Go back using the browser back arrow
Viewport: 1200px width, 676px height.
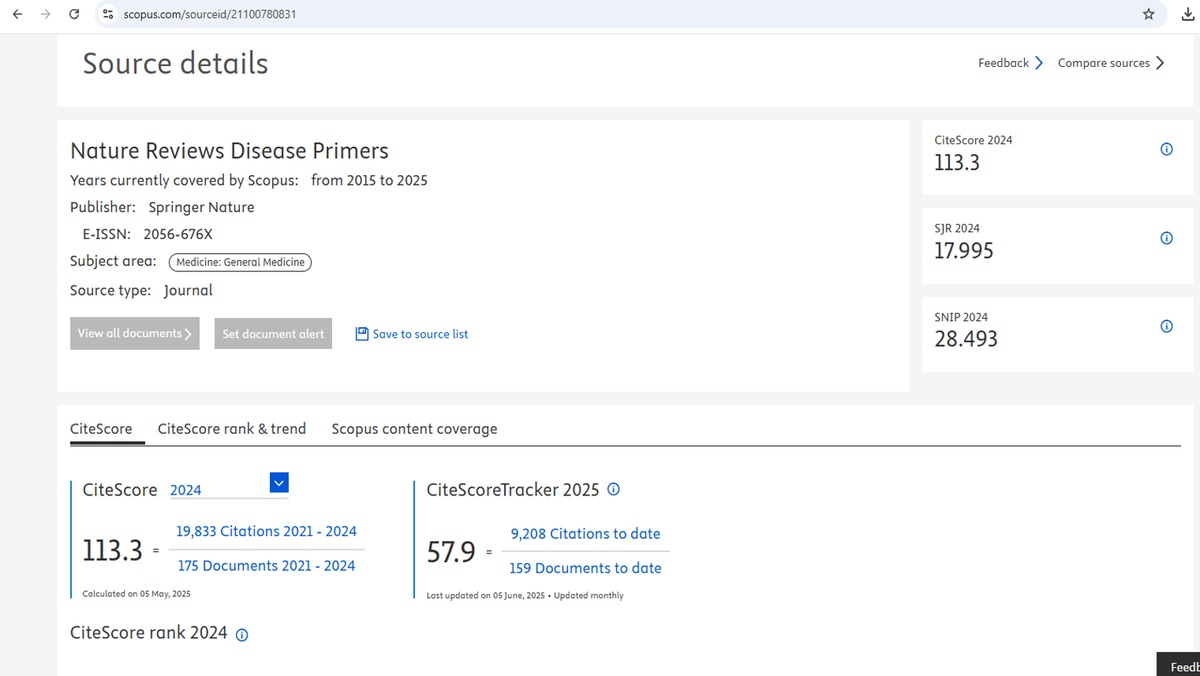(x=17, y=15)
